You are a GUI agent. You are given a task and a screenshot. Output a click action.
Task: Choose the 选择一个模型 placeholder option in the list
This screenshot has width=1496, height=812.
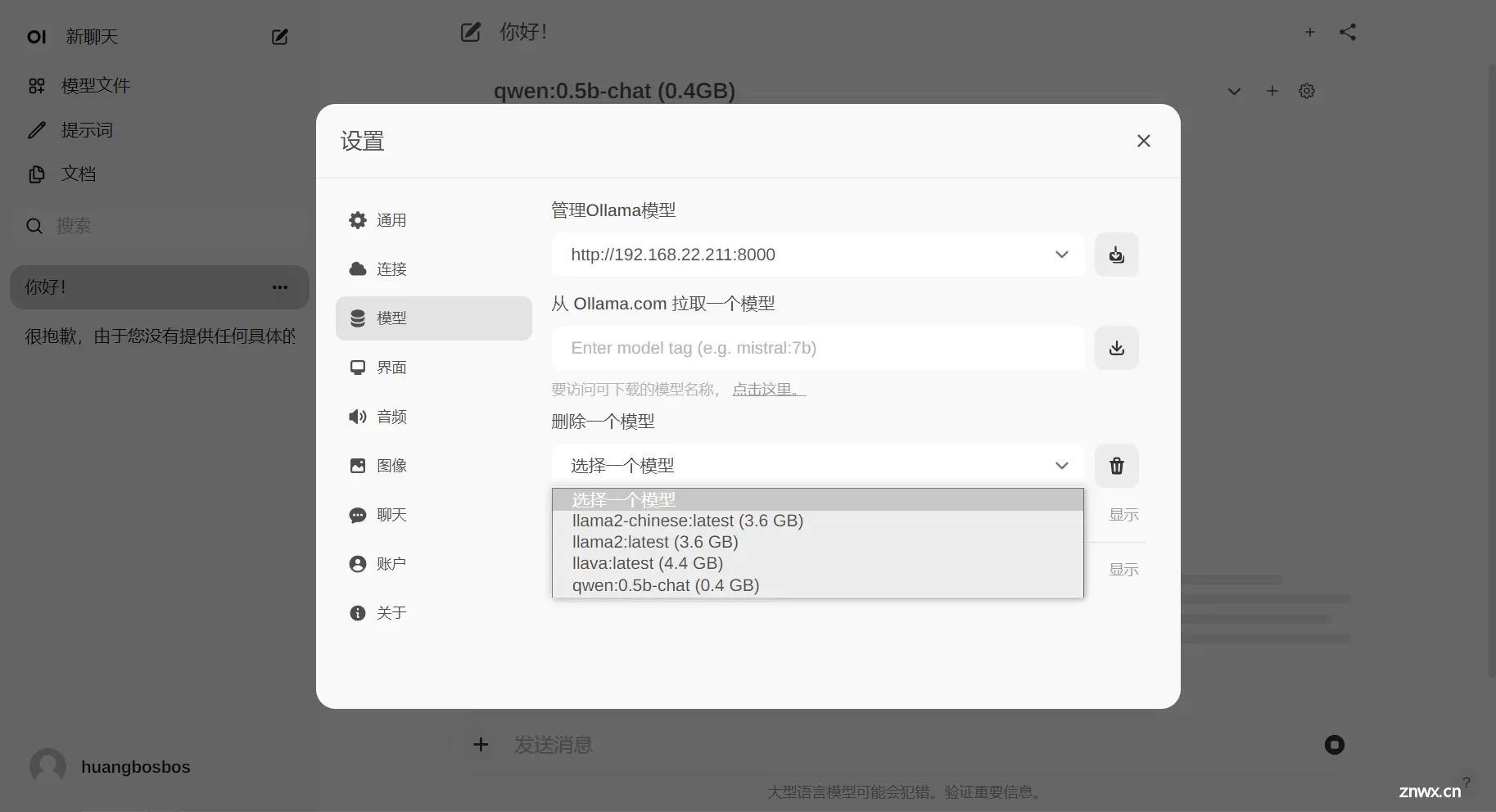coord(818,499)
